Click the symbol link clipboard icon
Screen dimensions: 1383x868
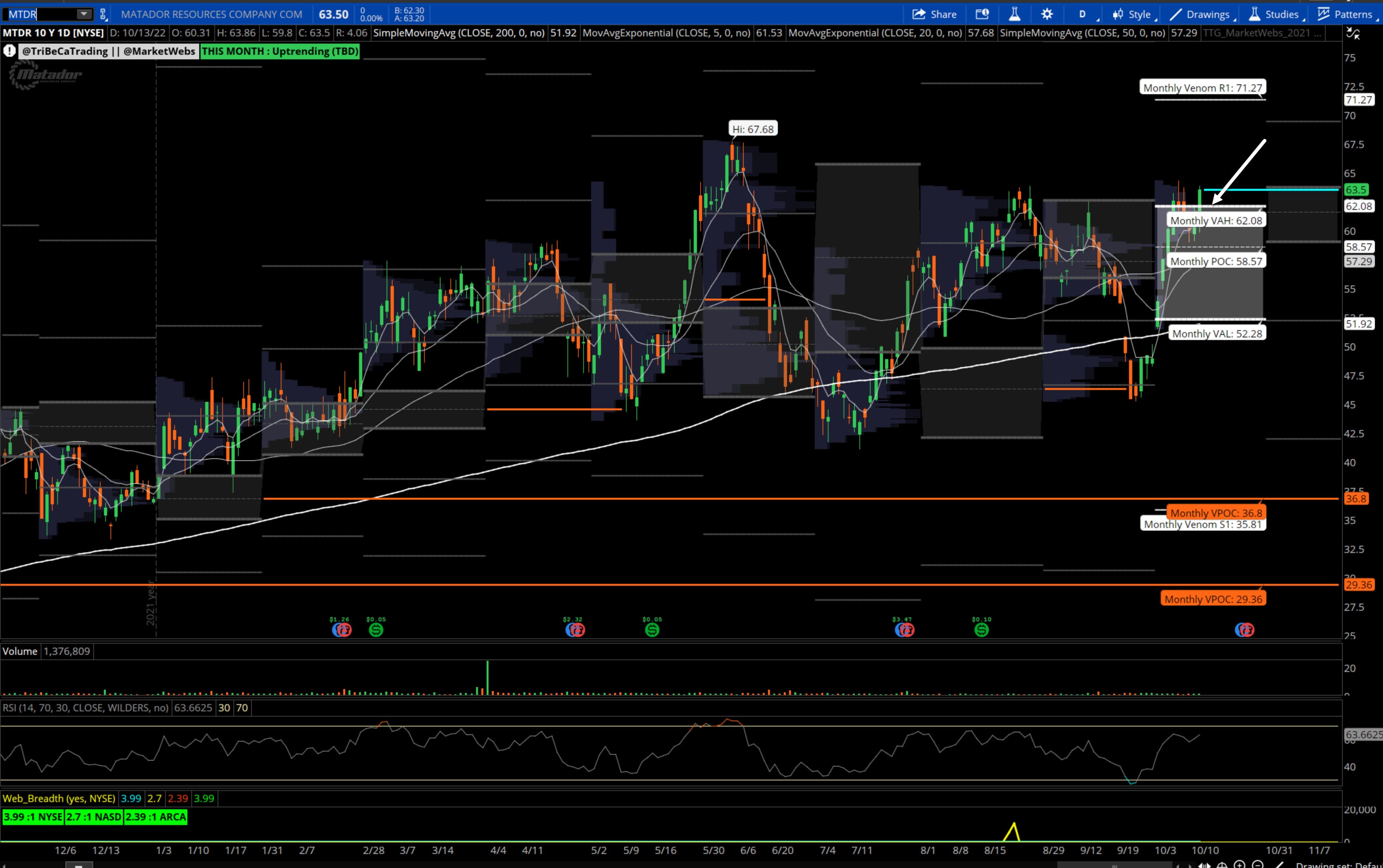103,14
